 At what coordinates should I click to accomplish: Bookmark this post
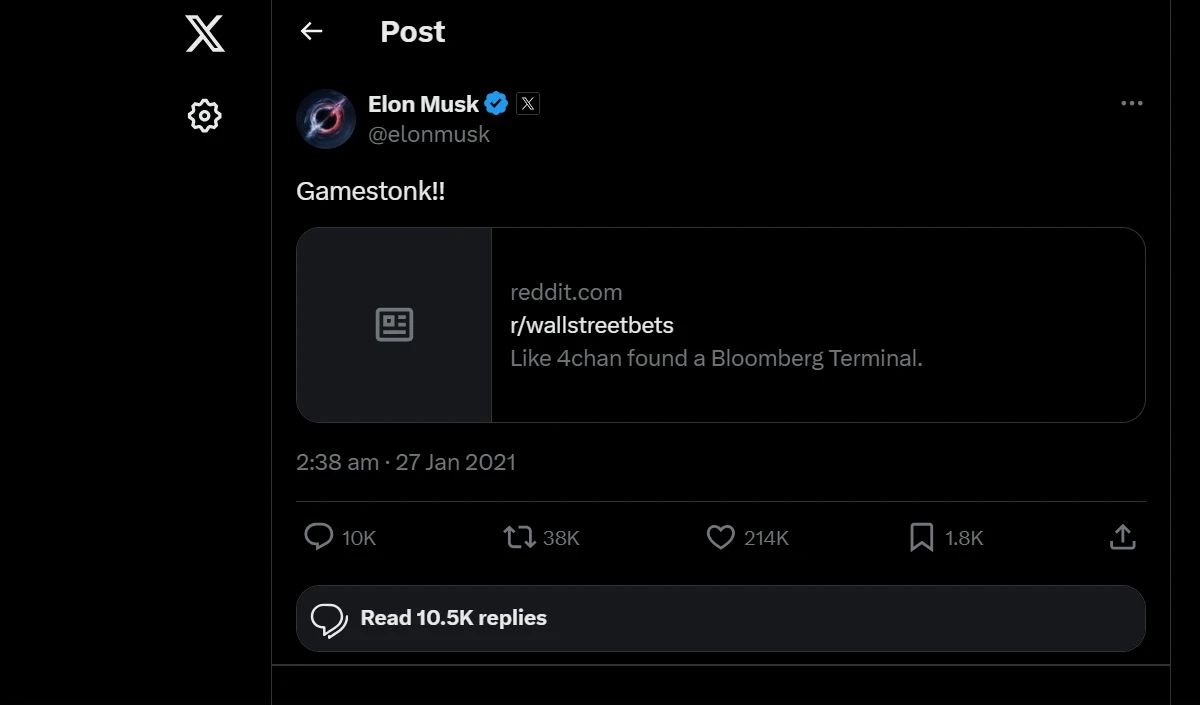921,537
